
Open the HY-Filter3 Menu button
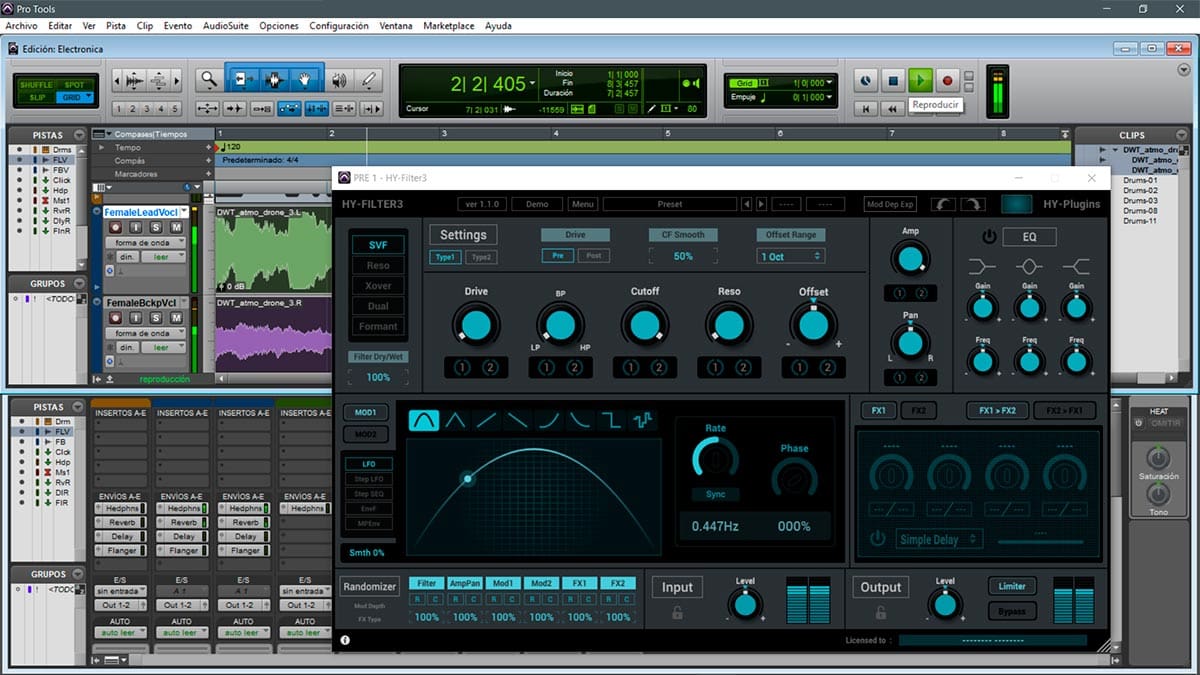coord(583,204)
